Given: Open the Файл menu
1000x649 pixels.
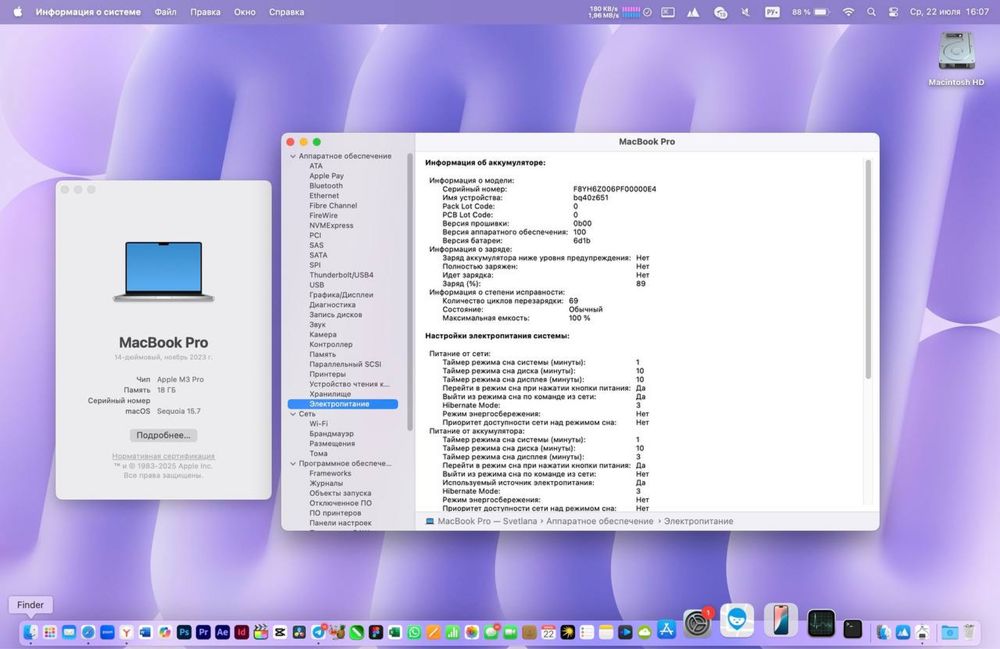Looking at the screenshot, I should [165, 11].
